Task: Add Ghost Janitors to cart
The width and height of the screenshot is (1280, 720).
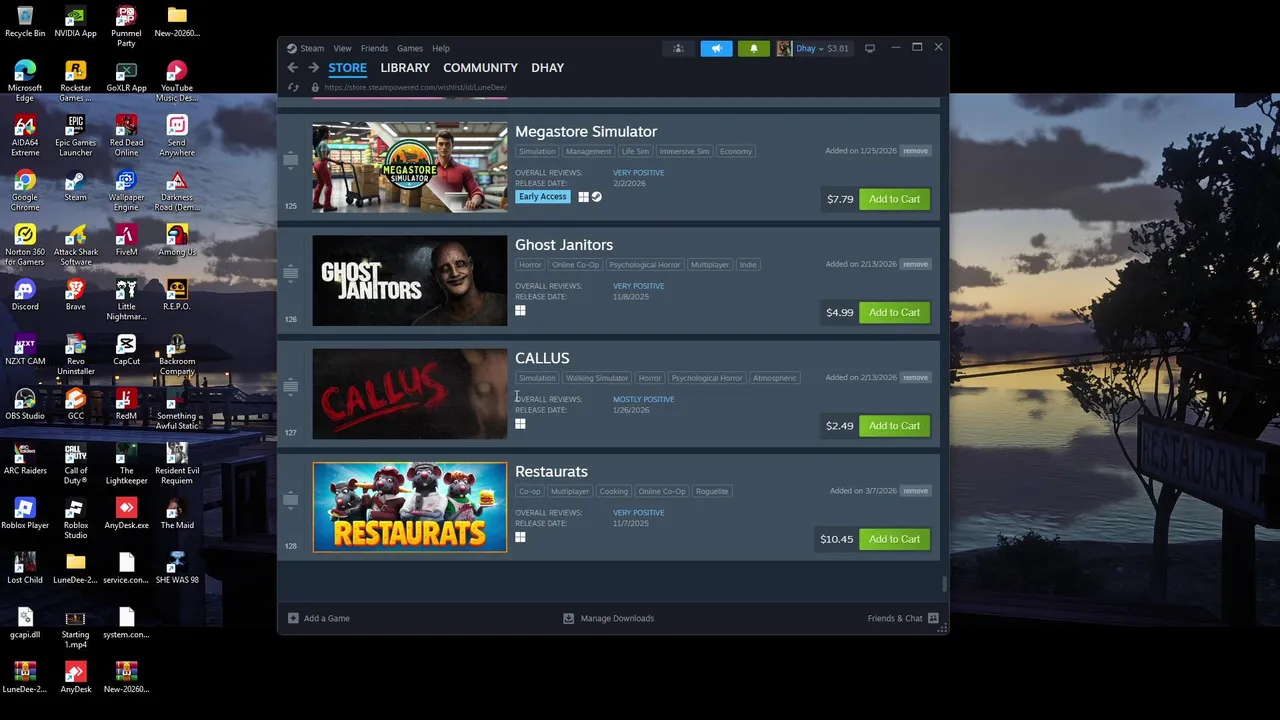Action: click(894, 312)
